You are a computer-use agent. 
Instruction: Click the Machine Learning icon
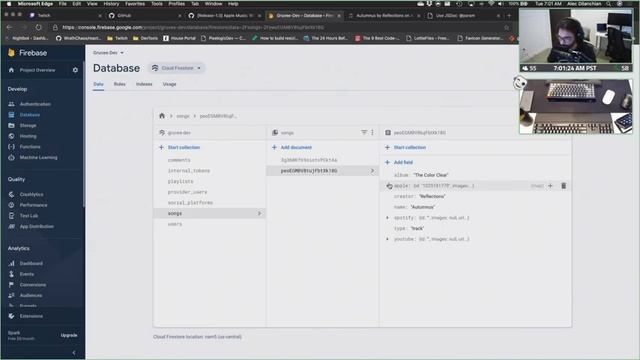point(11,157)
